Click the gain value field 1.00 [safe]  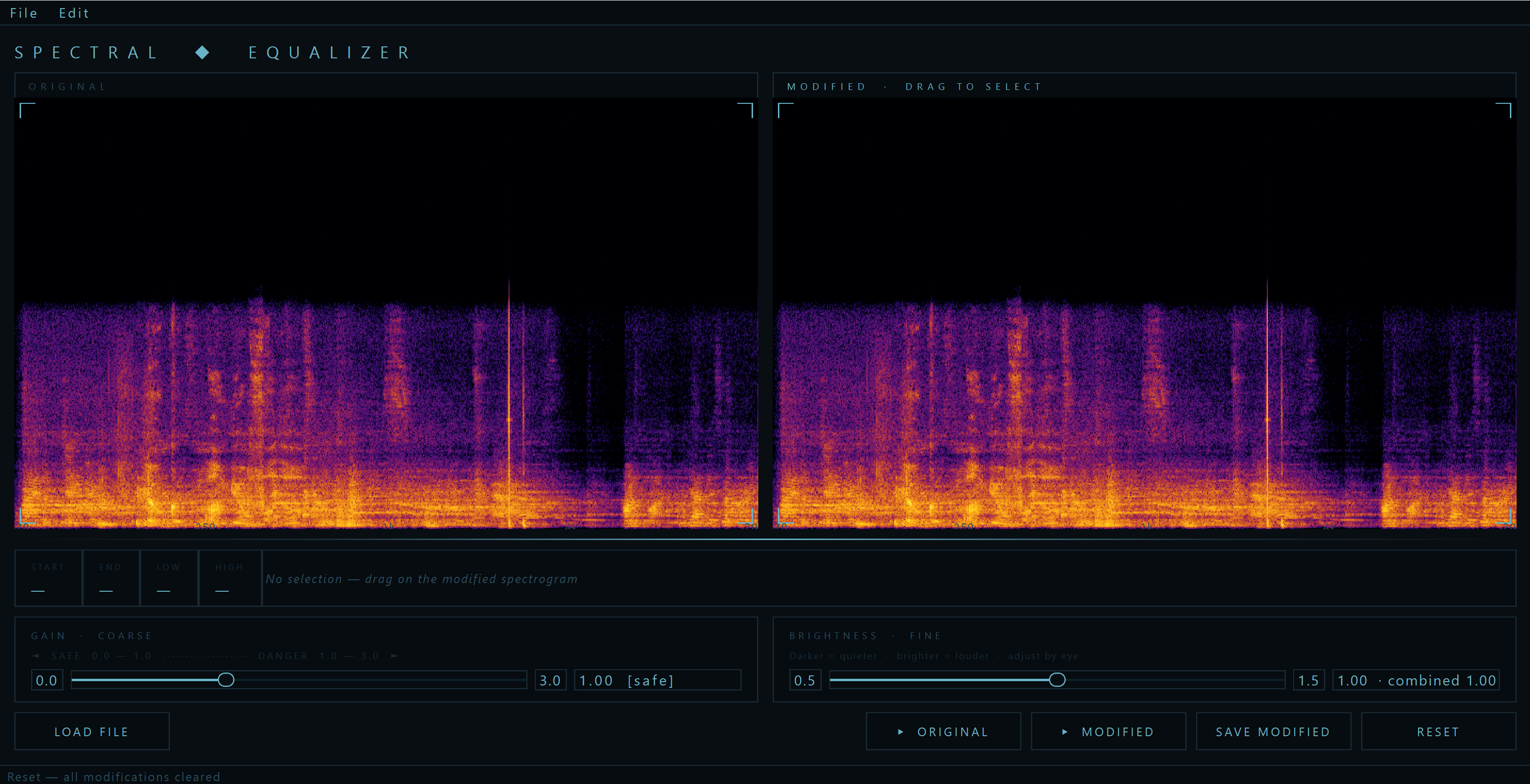657,681
